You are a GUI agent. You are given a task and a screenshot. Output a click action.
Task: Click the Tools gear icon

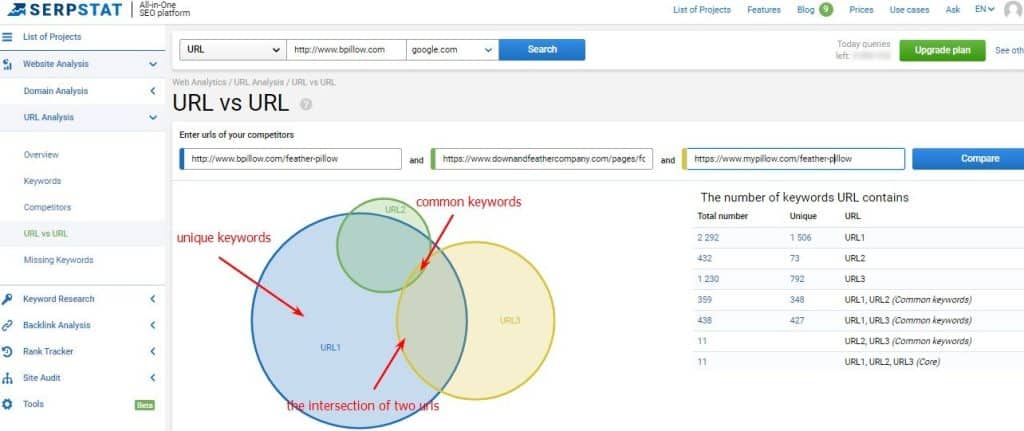(x=8, y=404)
